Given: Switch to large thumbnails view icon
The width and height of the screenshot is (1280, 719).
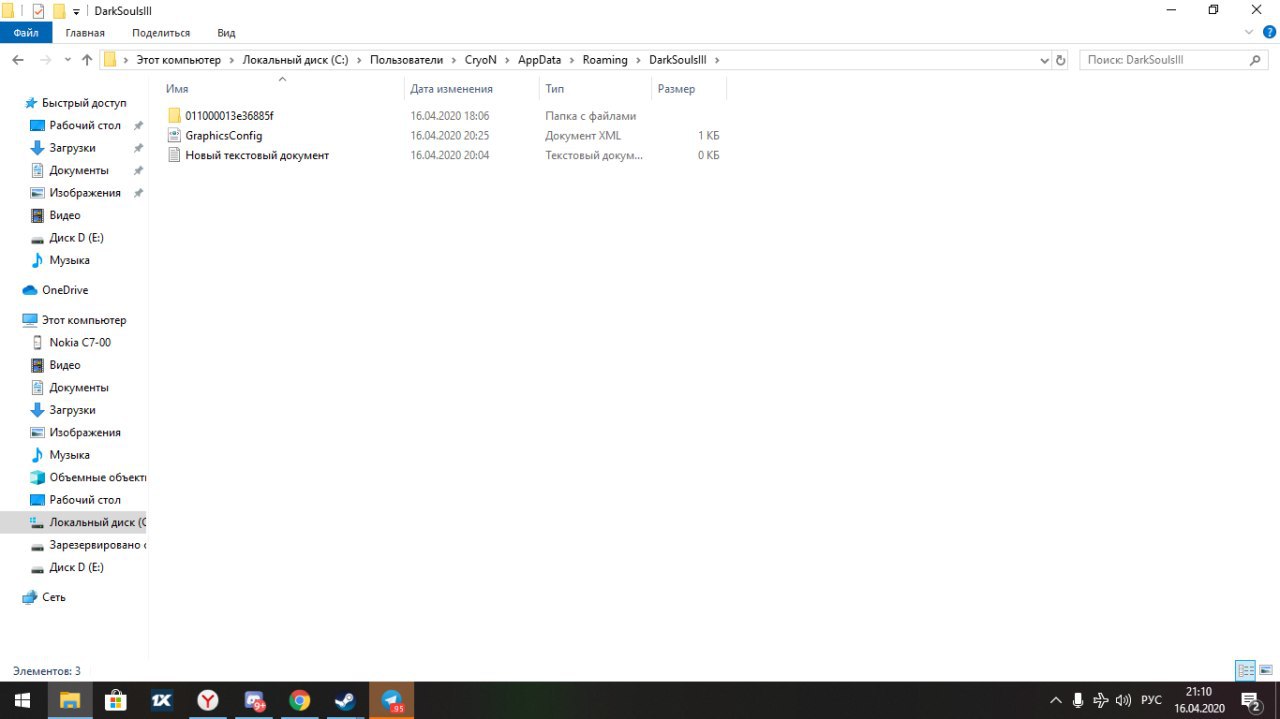Looking at the screenshot, I should coord(1265,670).
